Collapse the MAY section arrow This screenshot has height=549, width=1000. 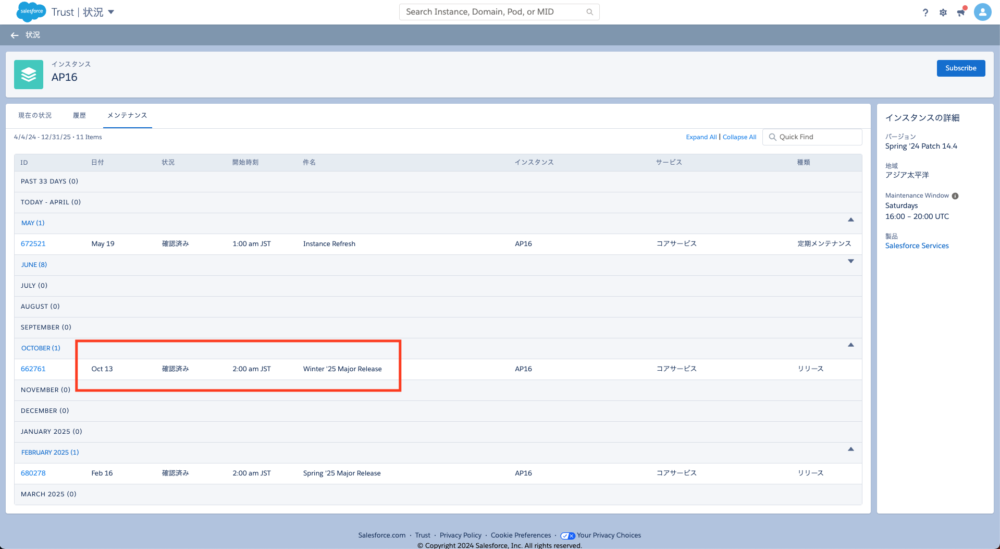(850, 220)
